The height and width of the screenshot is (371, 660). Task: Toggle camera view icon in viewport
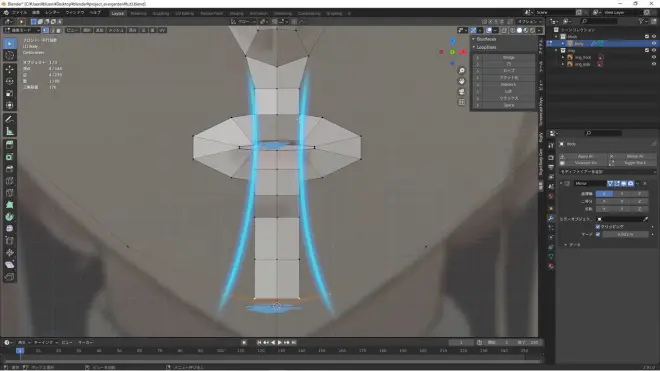tap(462, 91)
